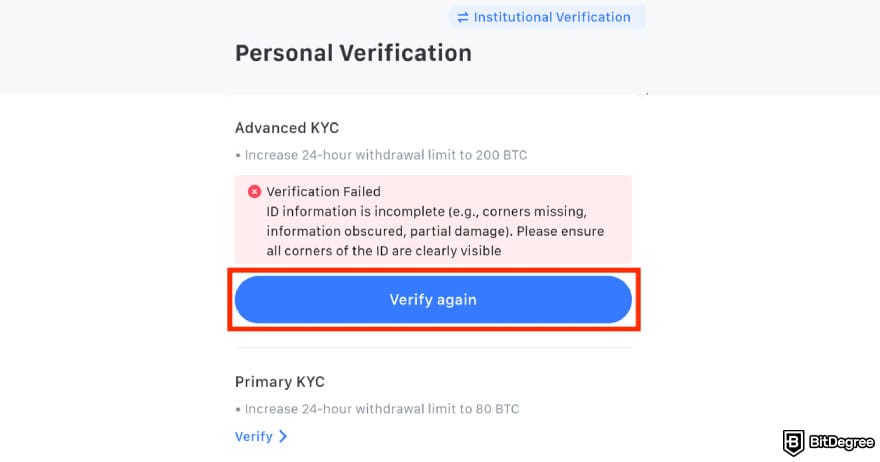The image size is (880, 462).
Task: Click the swap arrows icon beside Institutional Verification
Action: coord(462,17)
